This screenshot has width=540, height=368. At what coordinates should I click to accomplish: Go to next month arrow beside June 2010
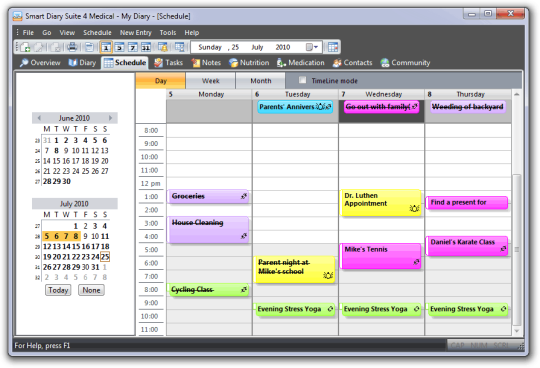(110, 118)
